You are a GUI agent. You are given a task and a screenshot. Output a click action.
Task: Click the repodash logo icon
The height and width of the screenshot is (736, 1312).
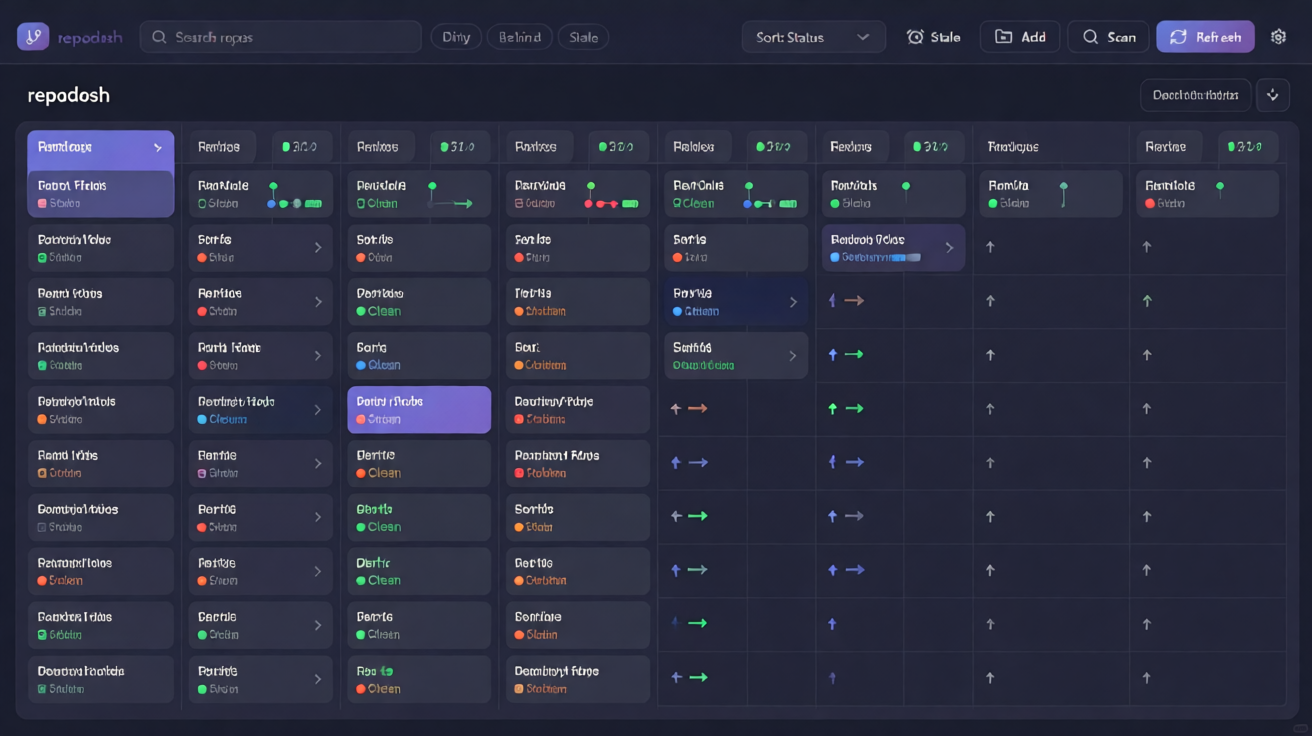coord(33,37)
